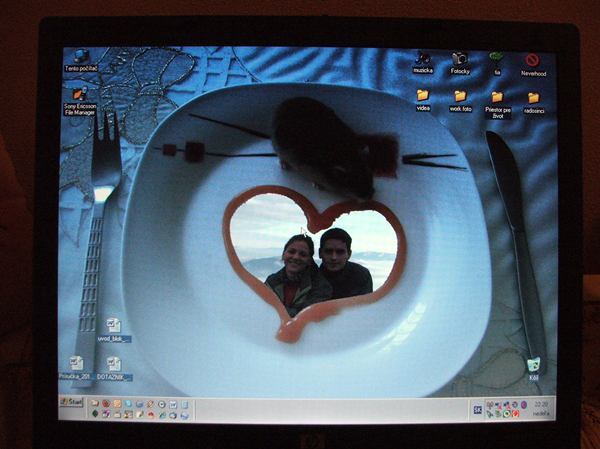
Task: Open the radosinci folder
Action: (533, 99)
